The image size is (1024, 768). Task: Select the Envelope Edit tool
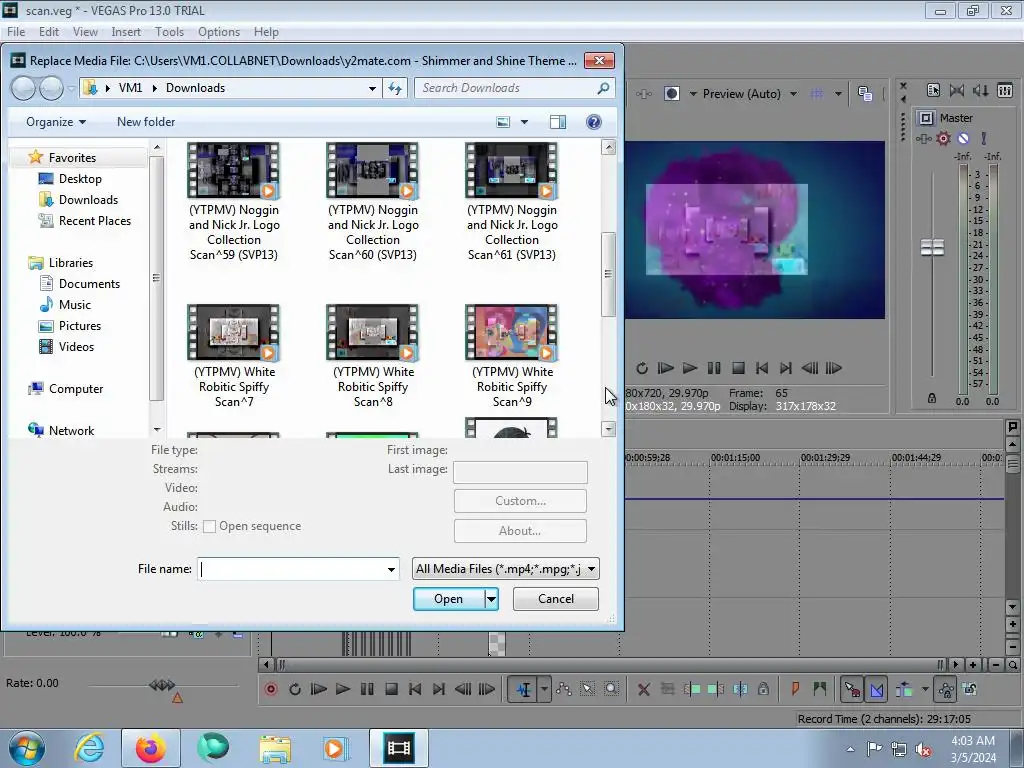click(x=564, y=689)
